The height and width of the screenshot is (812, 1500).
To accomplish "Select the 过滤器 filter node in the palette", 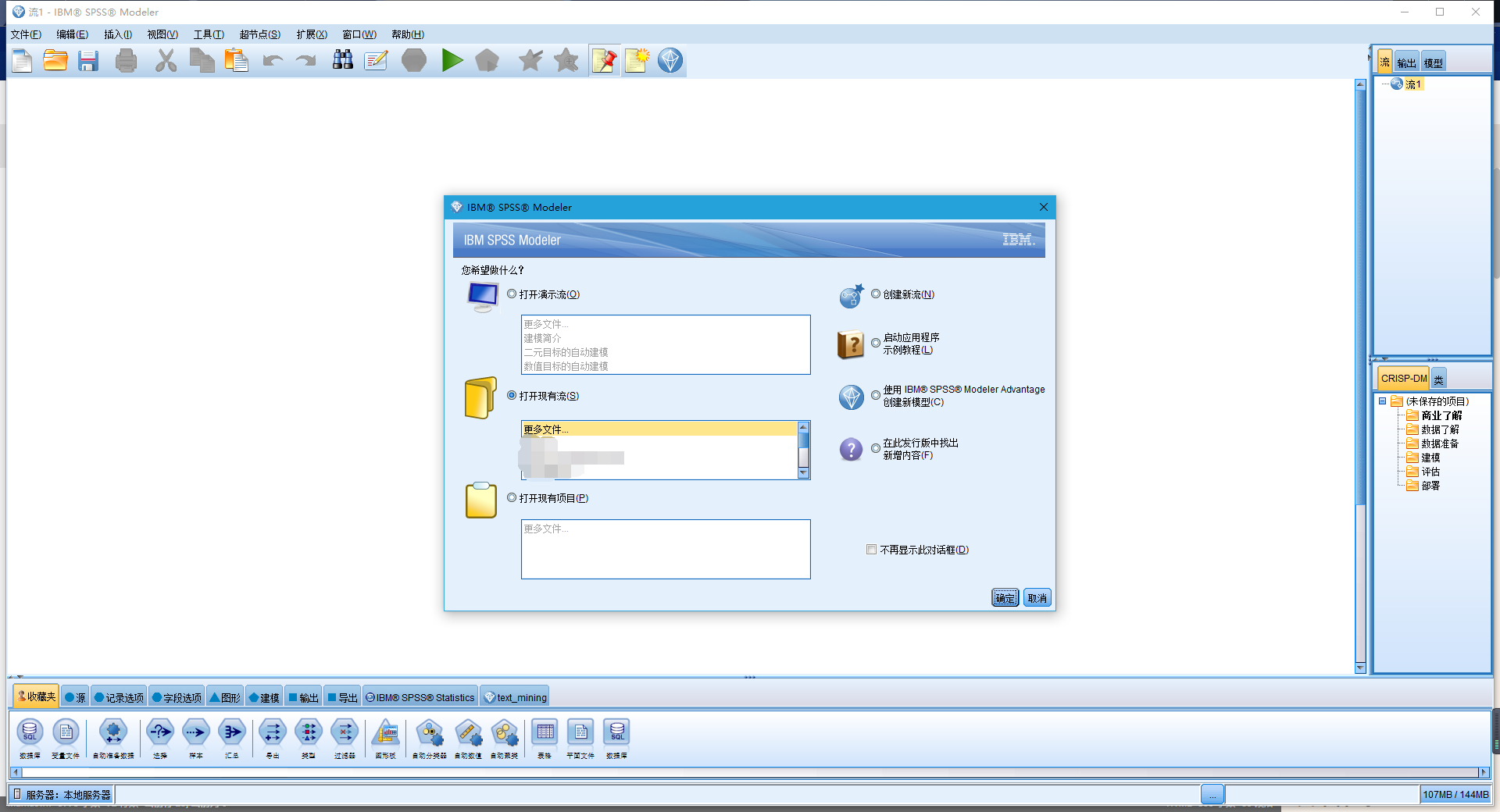I will [345, 739].
